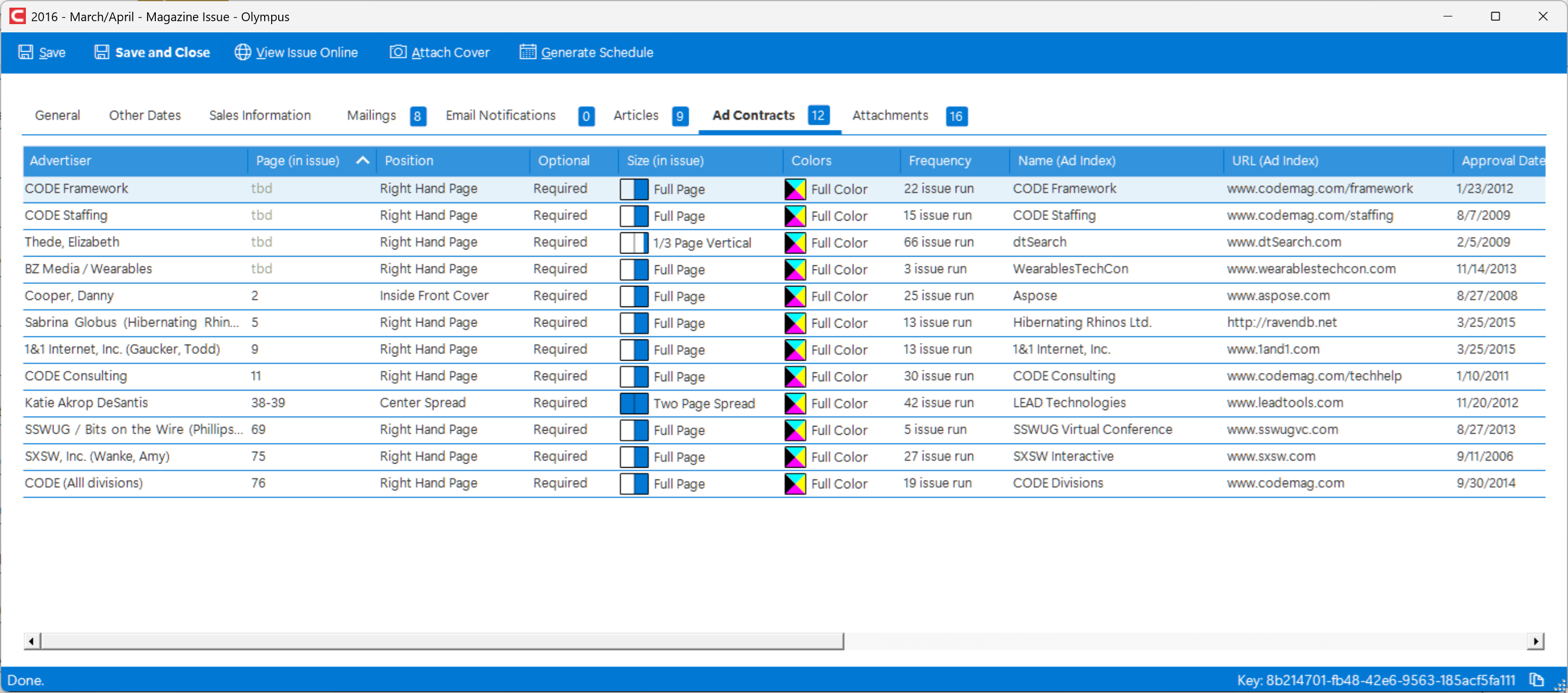Click the Olympus app logo in title bar
This screenshot has height=693, width=1568.
[x=17, y=16]
